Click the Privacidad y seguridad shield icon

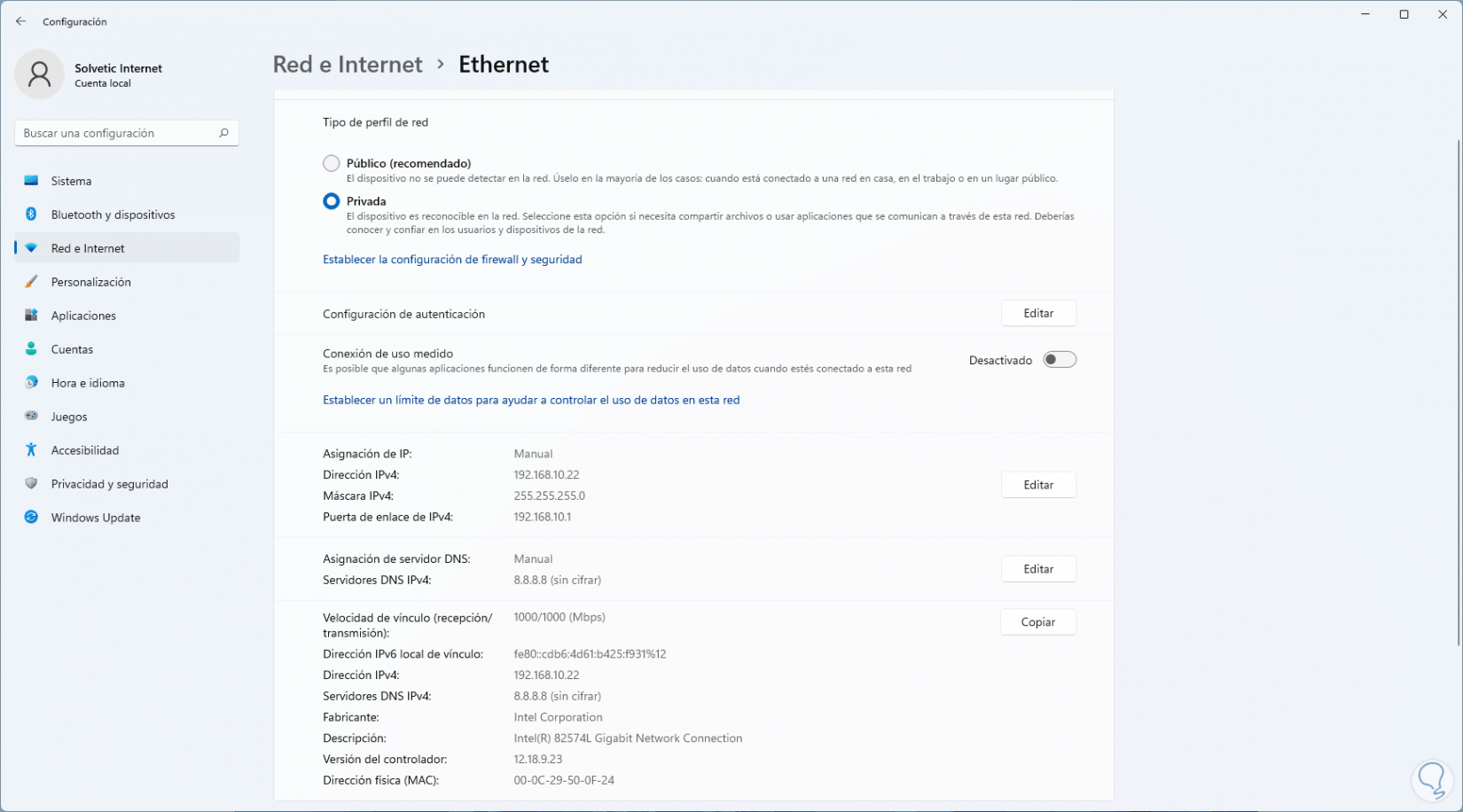31,484
